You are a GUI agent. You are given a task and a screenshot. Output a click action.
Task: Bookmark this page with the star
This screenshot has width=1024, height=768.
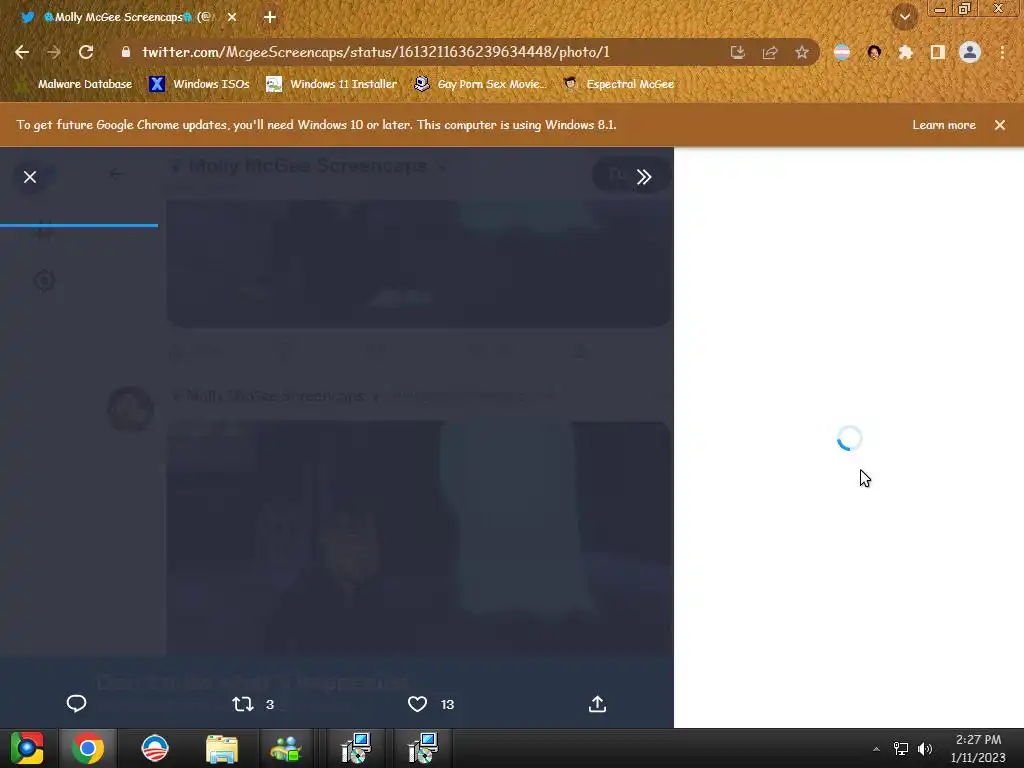tap(802, 52)
